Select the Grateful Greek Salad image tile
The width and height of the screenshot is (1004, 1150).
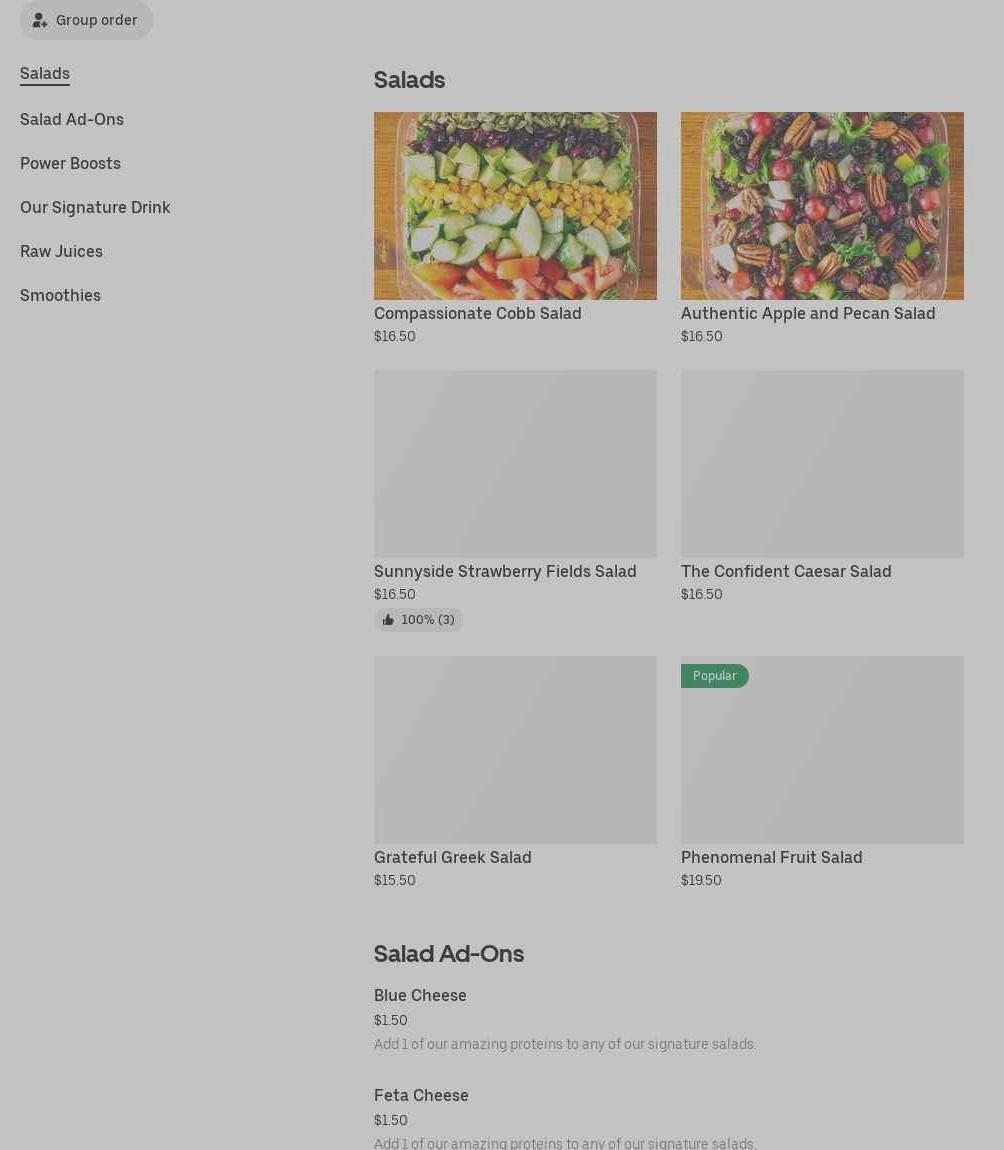click(x=515, y=750)
